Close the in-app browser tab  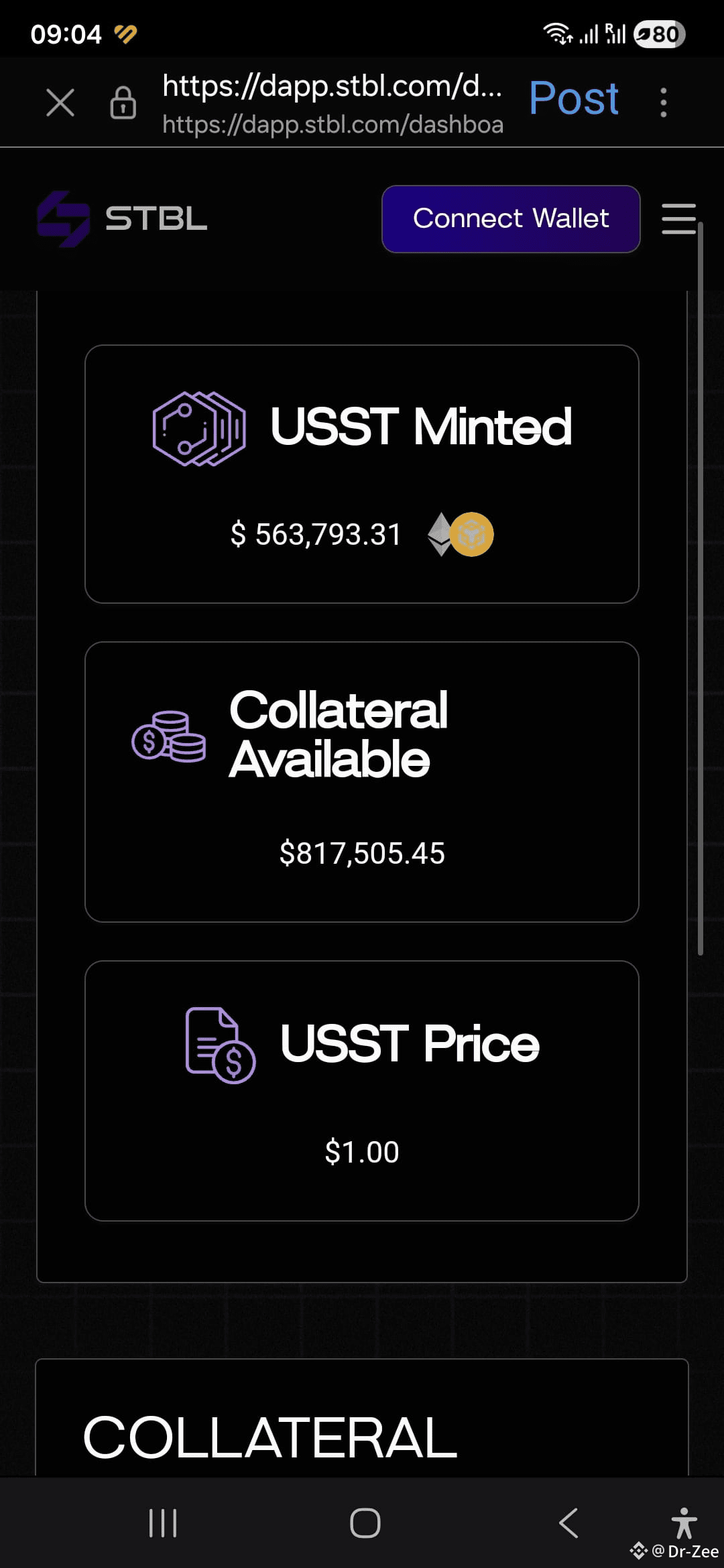click(60, 103)
